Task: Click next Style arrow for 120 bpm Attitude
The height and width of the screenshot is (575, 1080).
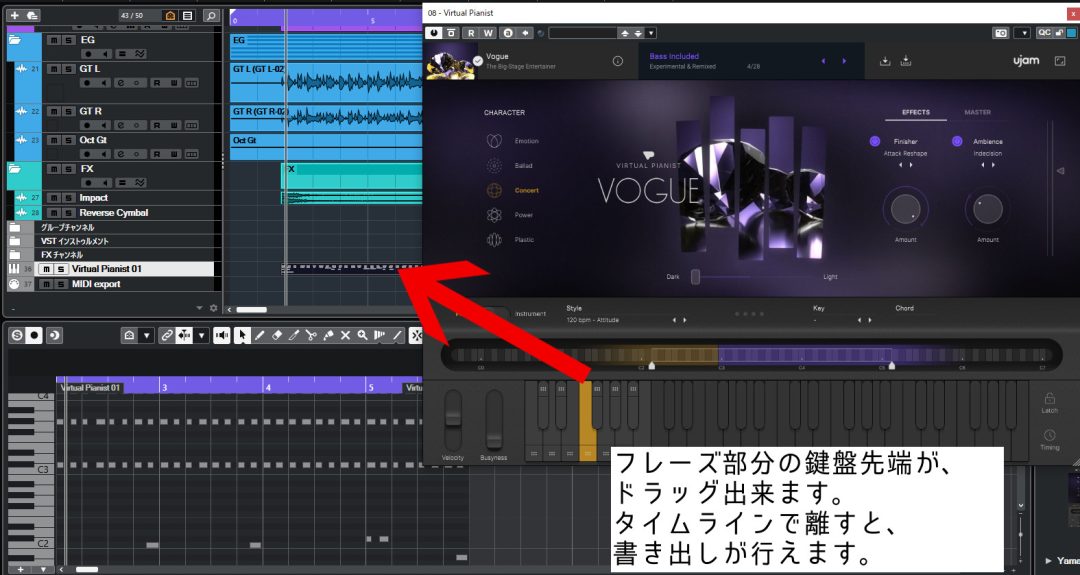Action: (685, 320)
